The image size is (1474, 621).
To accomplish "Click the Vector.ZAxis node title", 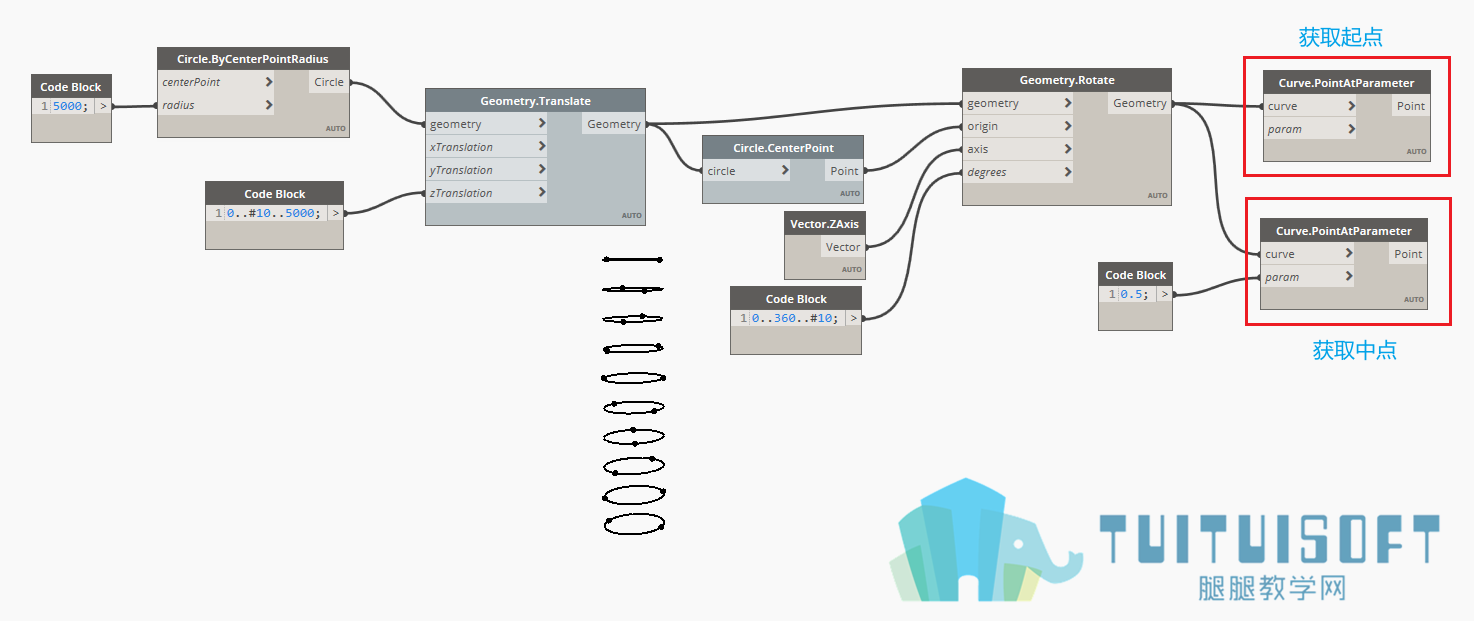I will click(x=824, y=224).
